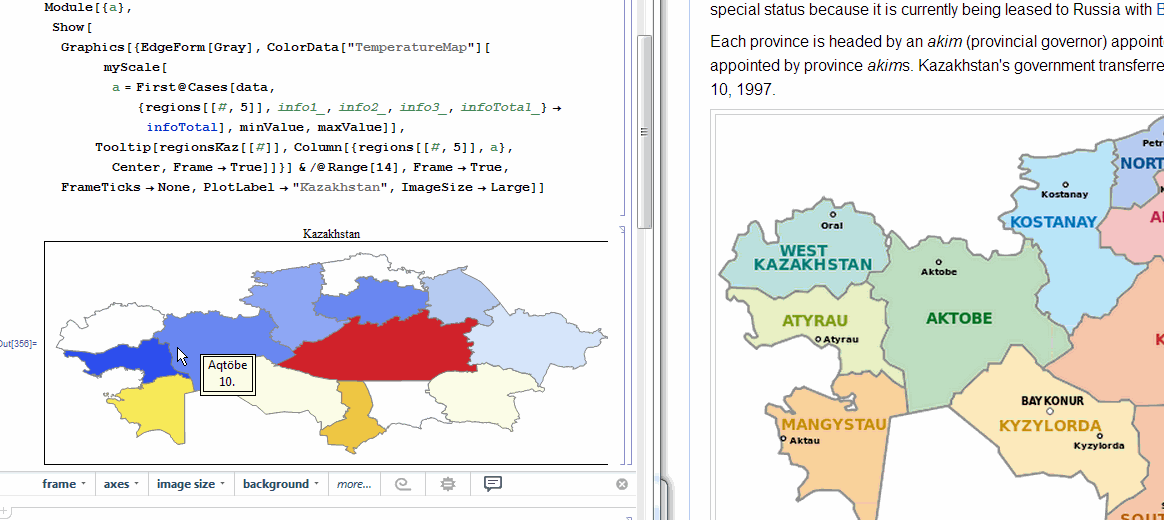The image size is (1164, 520).
Task: Click the Kazakhstan plot label above the map
Action: point(331,234)
